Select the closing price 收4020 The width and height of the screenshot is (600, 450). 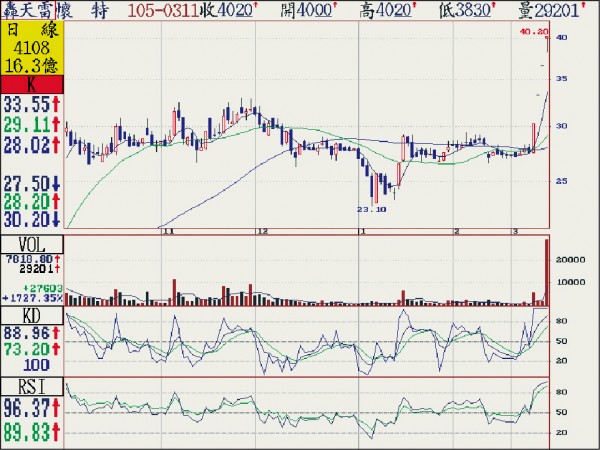tap(227, 10)
